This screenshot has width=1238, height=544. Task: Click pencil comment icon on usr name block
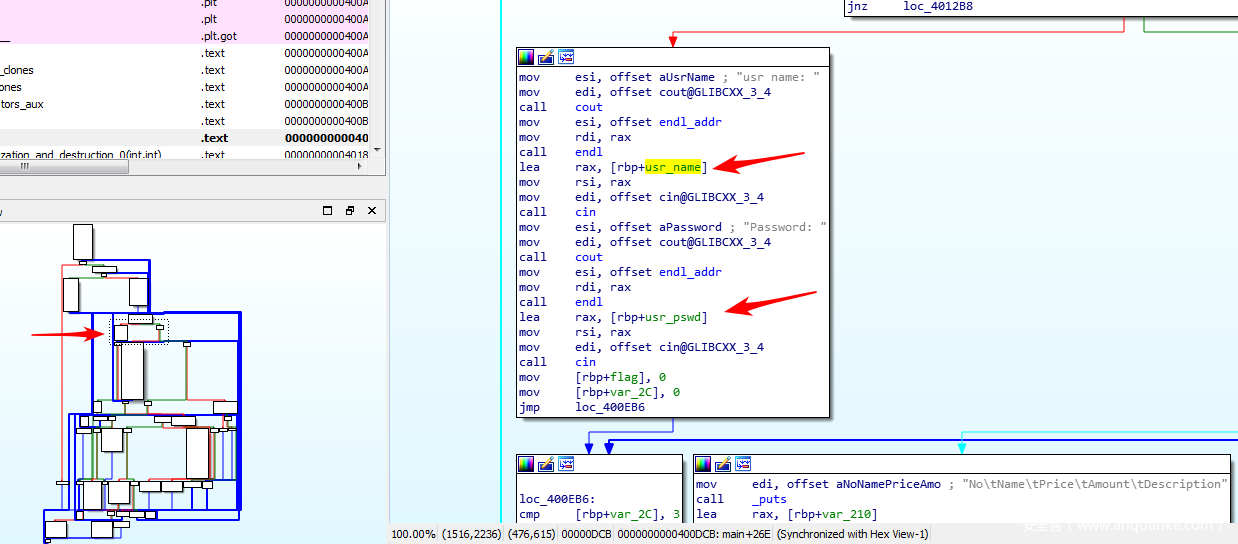coord(546,57)
